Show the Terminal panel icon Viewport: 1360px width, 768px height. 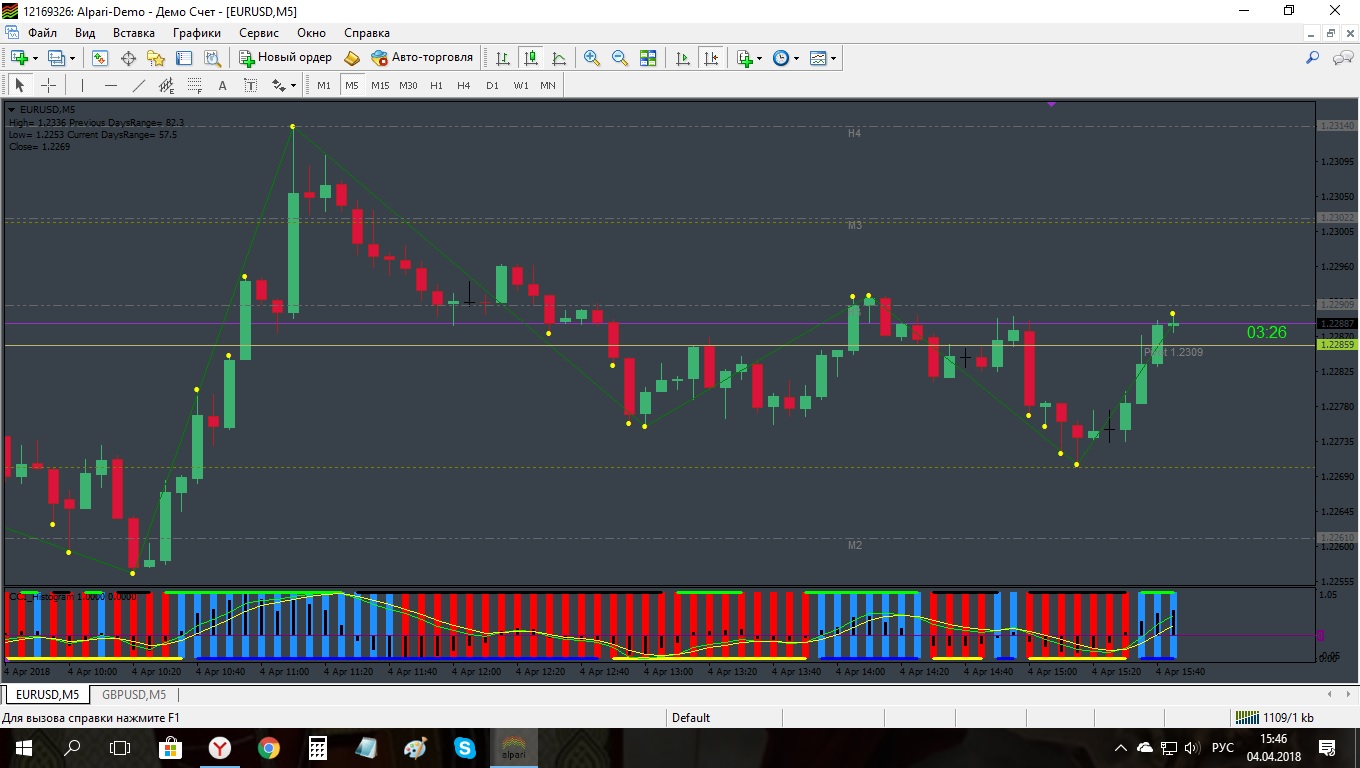click(184, 58)
